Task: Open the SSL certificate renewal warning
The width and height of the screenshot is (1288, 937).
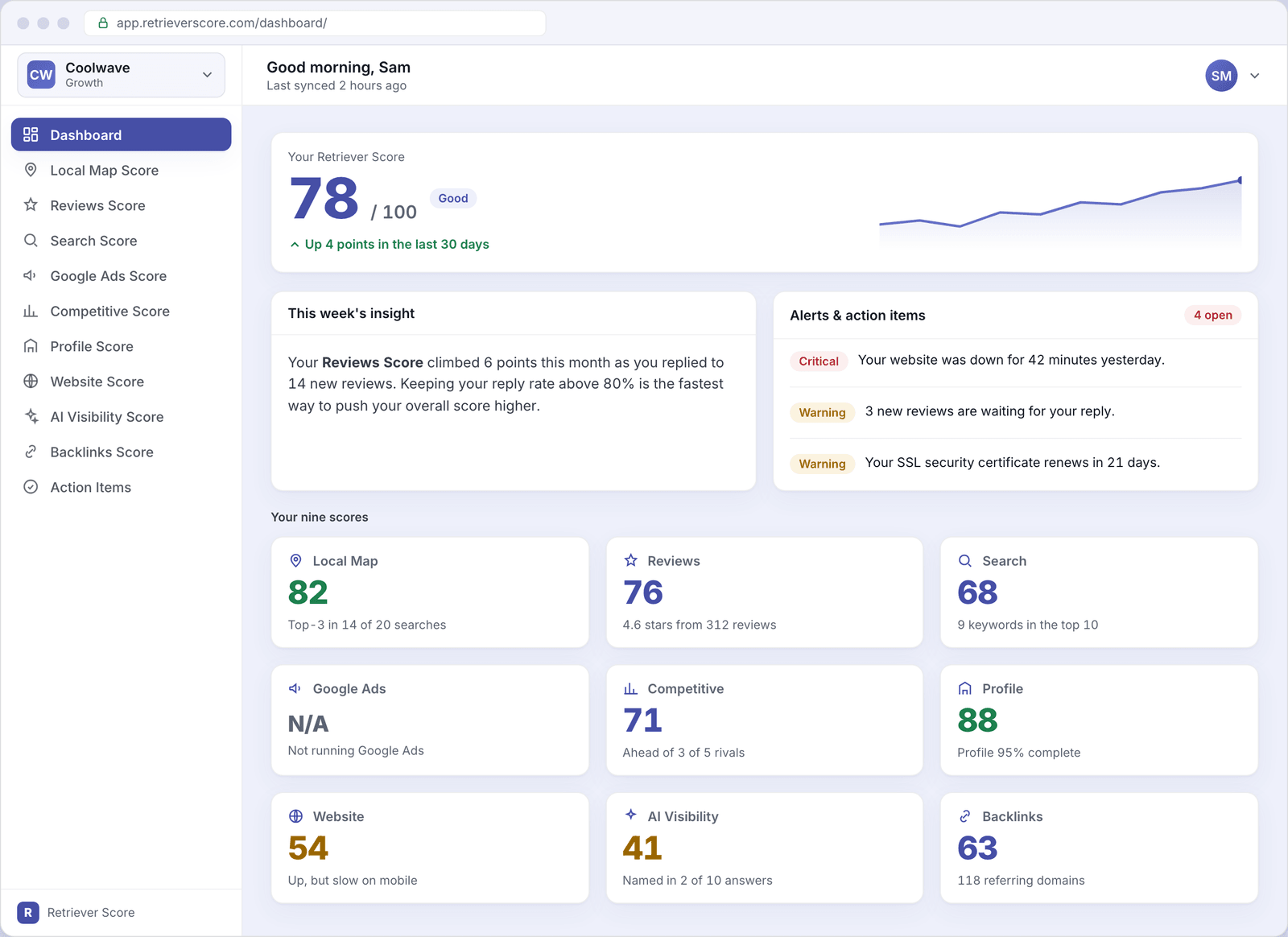Action: pos(1015,463)
